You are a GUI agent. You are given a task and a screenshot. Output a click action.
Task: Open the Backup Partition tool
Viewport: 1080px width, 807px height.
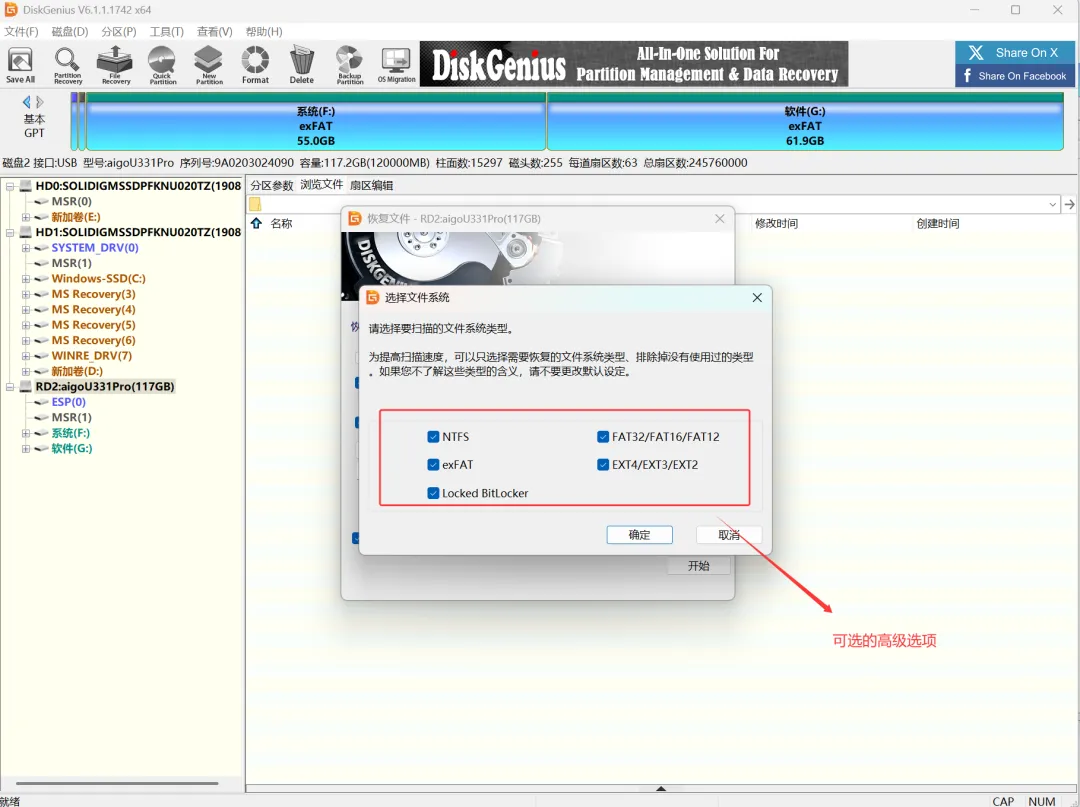coord(350,65)
